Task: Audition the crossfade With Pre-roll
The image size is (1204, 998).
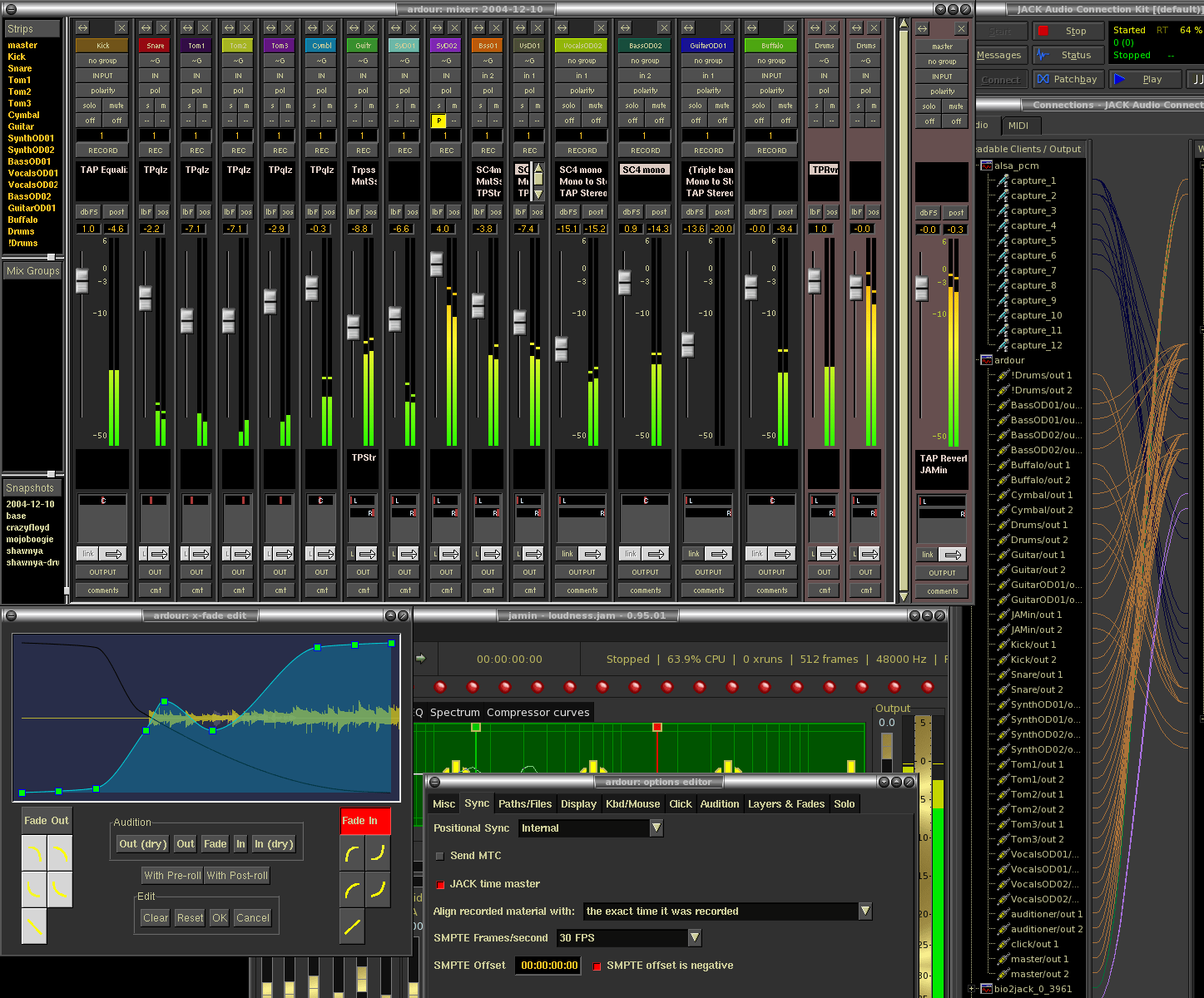Action: tap(171, 875)
